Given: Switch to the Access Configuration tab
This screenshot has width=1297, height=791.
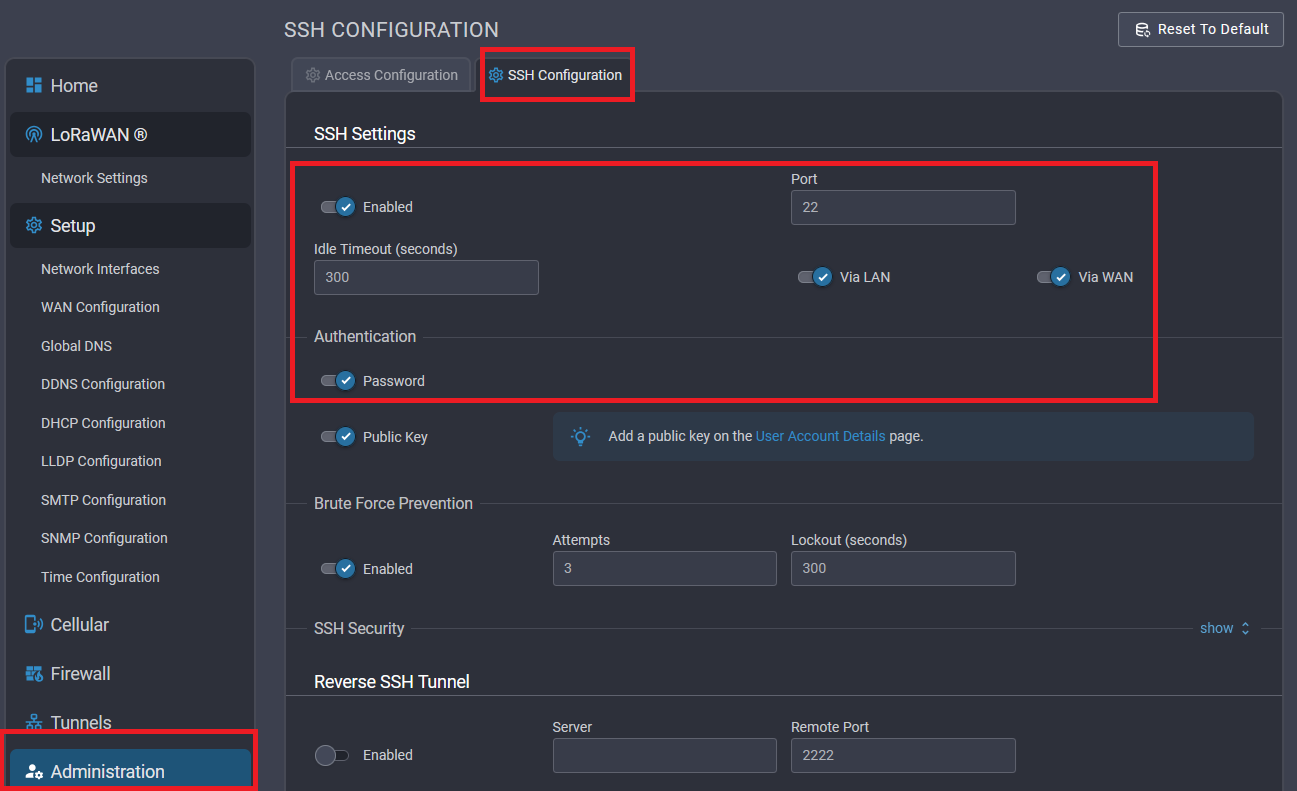Looking at the screenshot, I should coord(381,76).
